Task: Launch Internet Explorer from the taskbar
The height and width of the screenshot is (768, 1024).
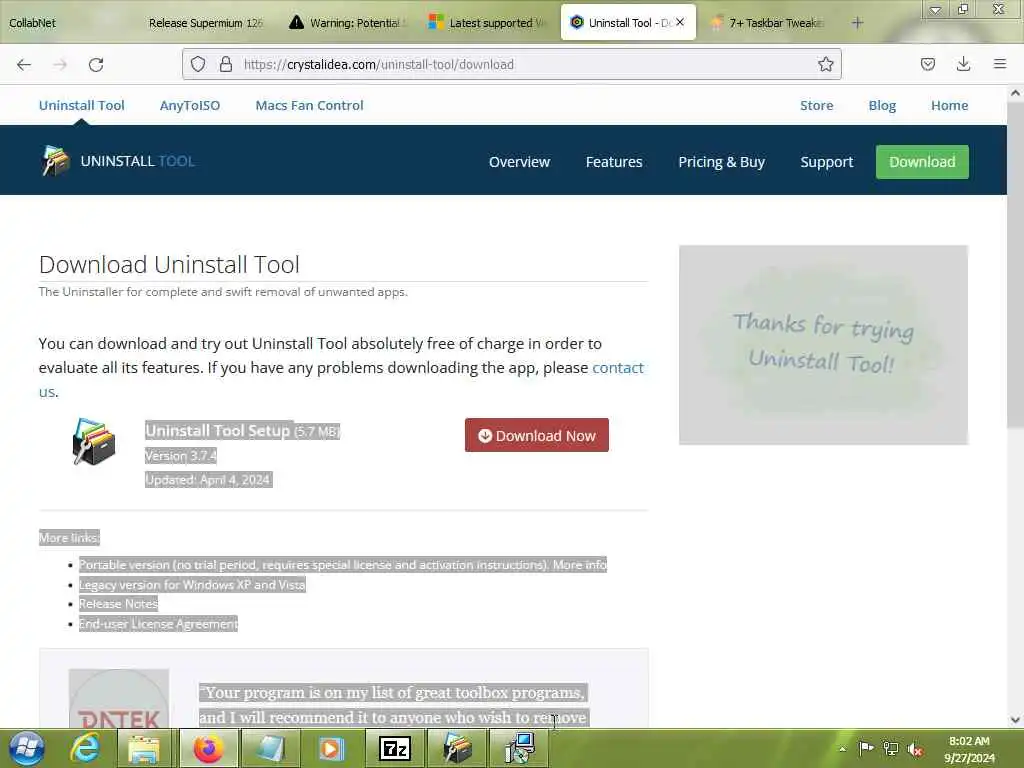Action: [85, 748]
